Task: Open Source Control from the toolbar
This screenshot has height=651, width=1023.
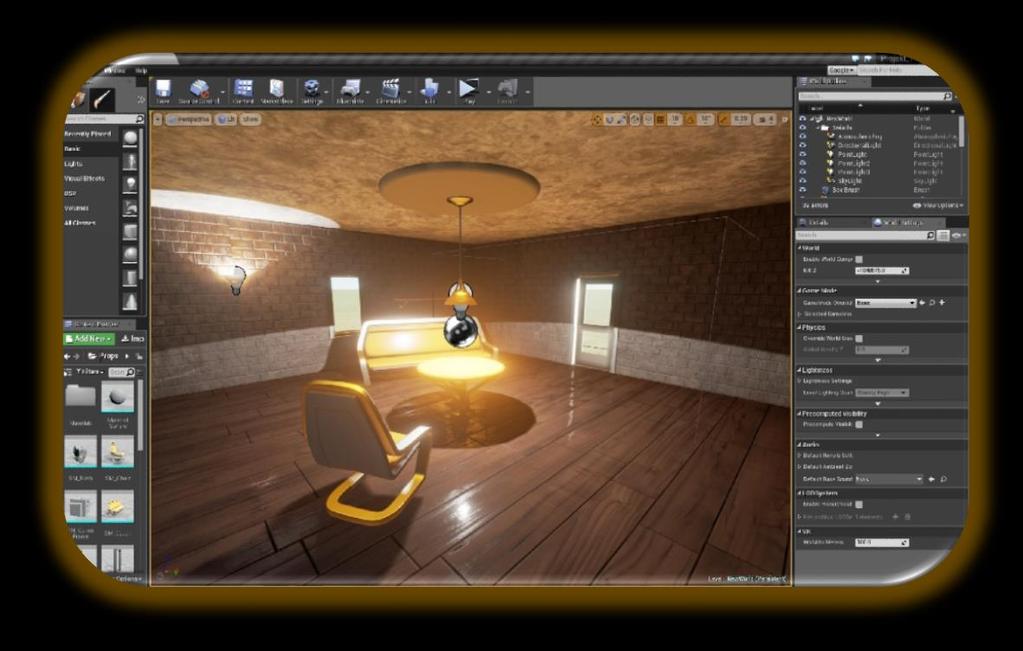Action: pos(198,89)
